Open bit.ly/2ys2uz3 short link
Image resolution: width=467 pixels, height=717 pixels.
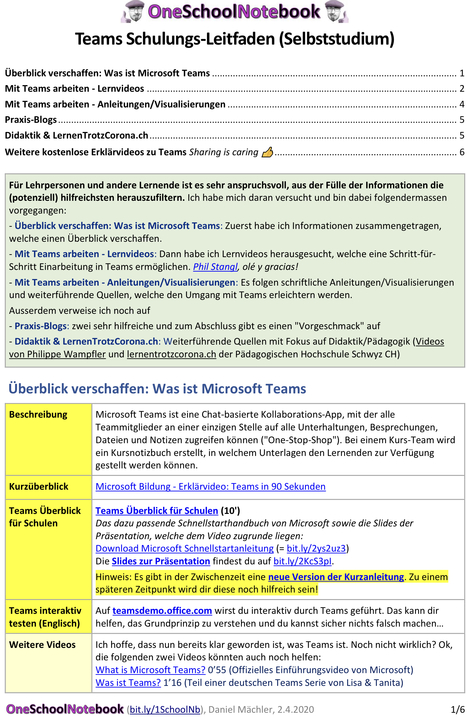316,548
